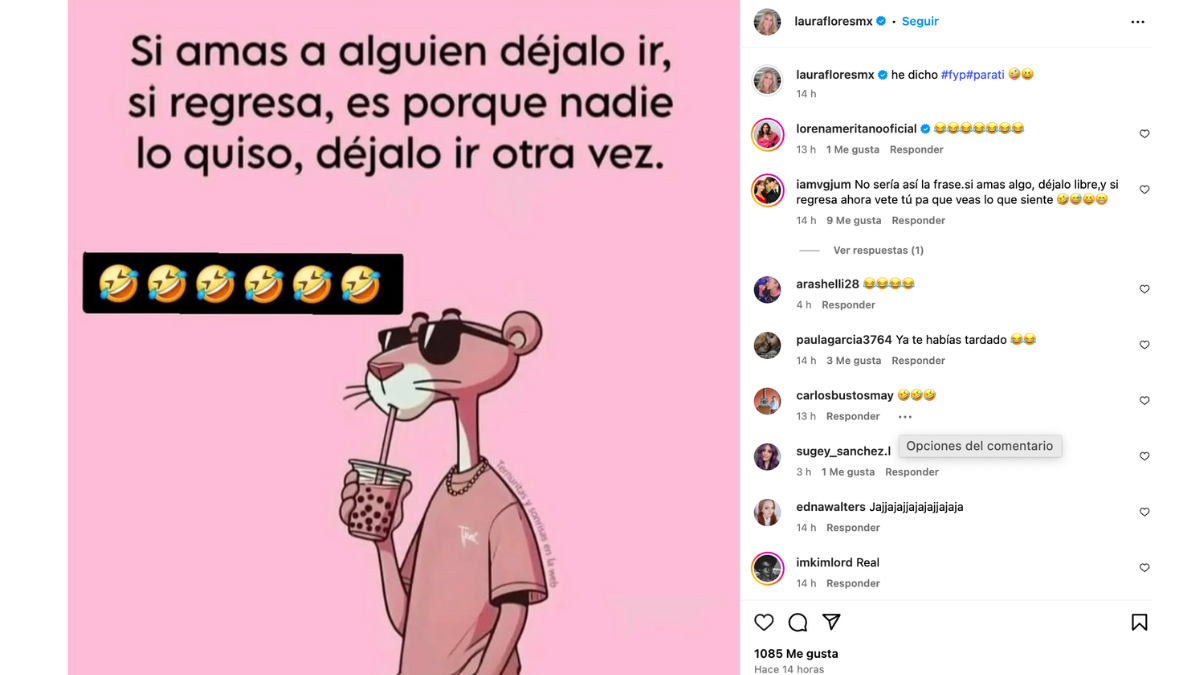
Task: Open laurafloresmx profile picture in header
Action: [x=767, y=21]
